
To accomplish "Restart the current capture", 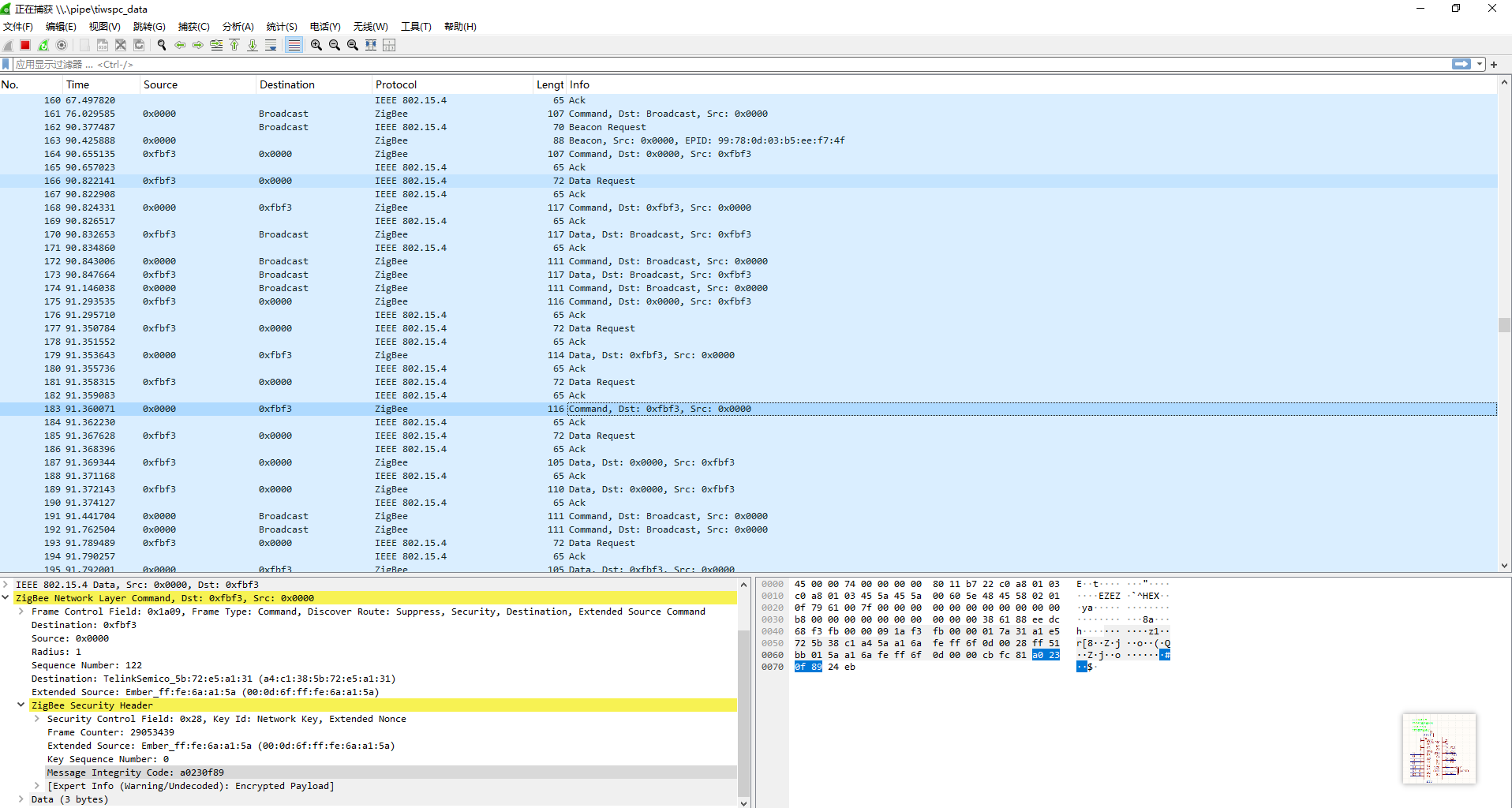I will point(43,45).
